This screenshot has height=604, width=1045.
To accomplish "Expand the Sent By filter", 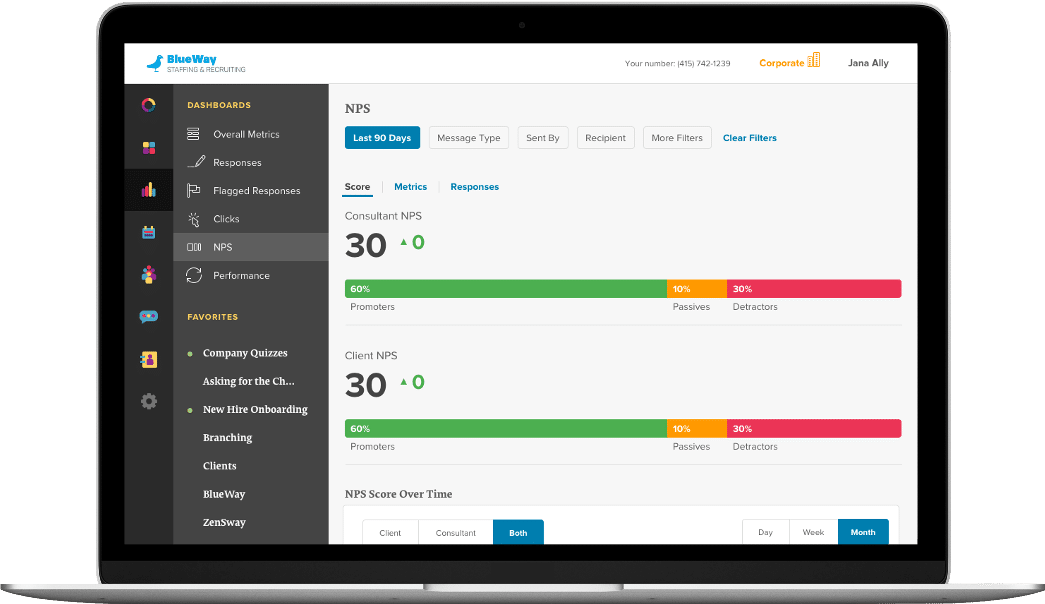I will [x=542, y=138].
